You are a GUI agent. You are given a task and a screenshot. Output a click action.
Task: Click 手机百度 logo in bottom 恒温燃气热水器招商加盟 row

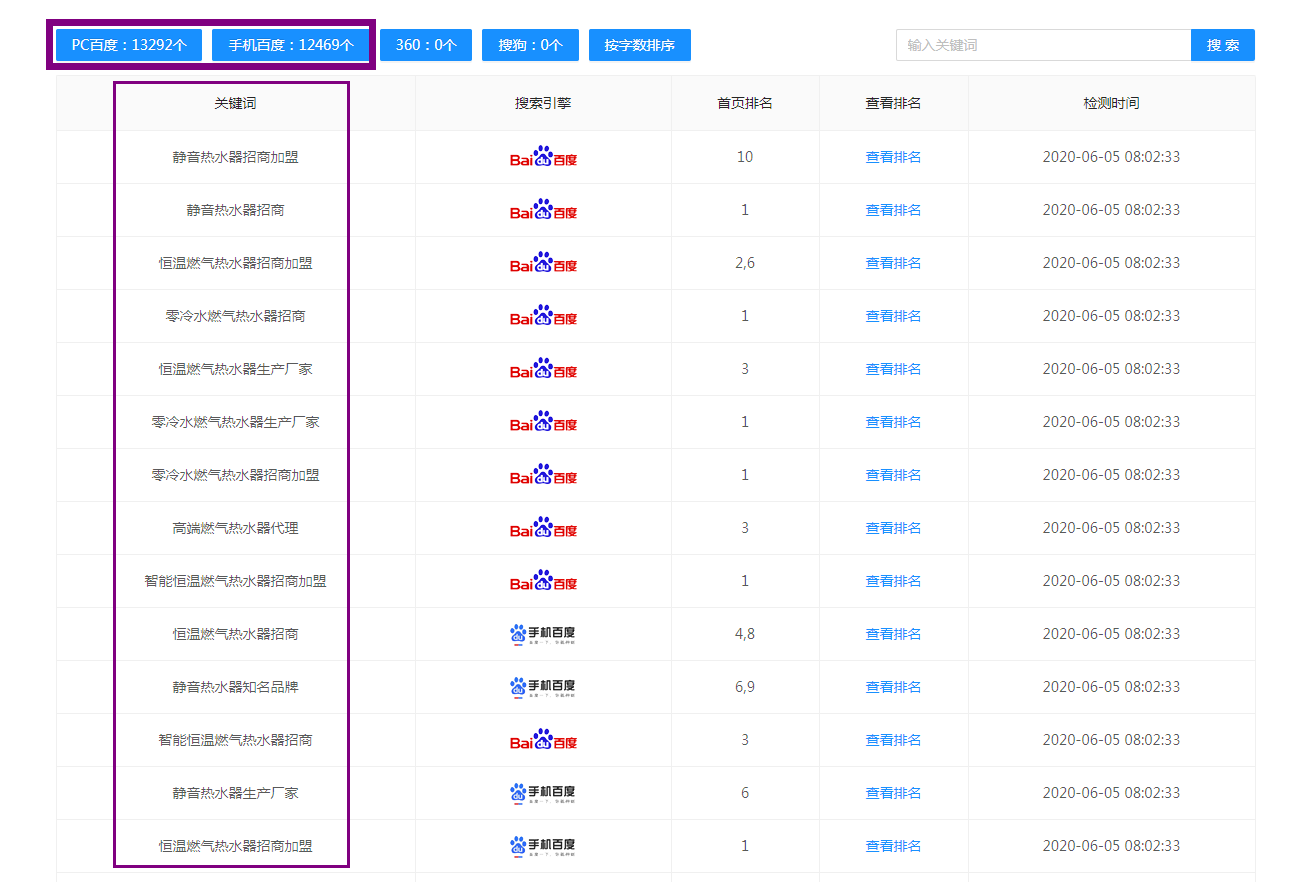pyautogui.click(x=543, y=846)
